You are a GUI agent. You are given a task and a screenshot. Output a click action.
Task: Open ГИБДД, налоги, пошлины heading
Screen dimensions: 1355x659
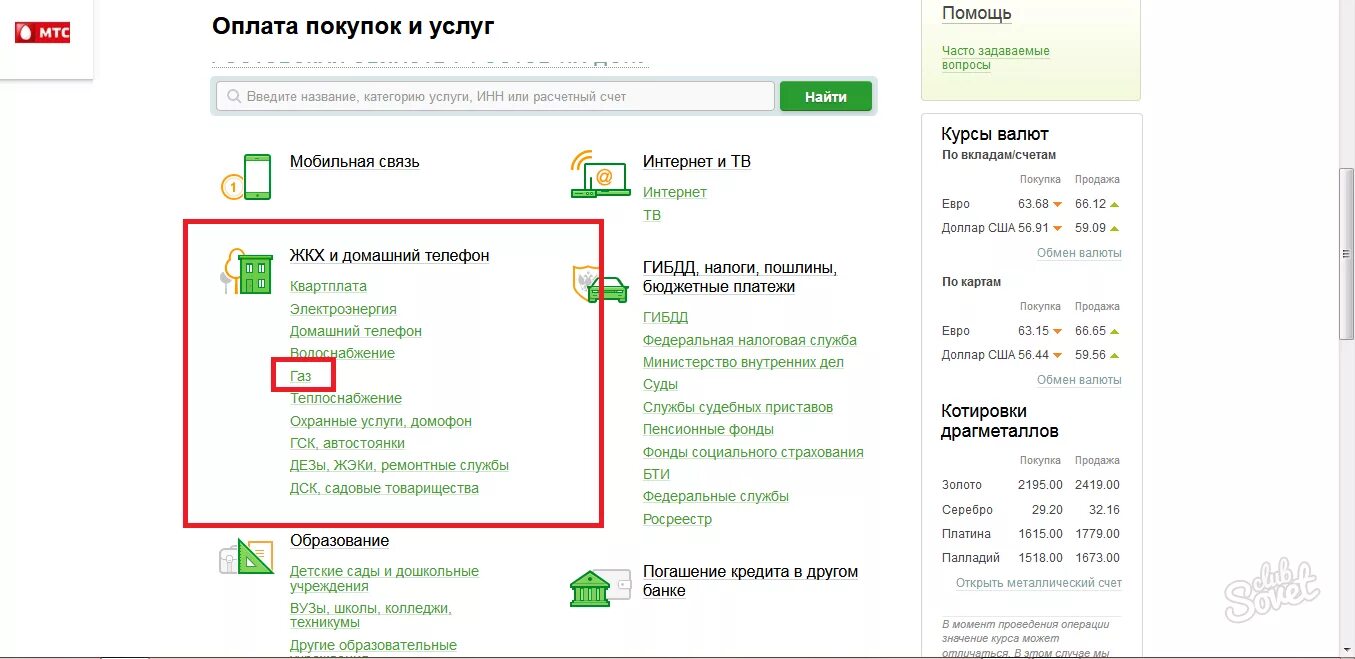tap(739, 277)
